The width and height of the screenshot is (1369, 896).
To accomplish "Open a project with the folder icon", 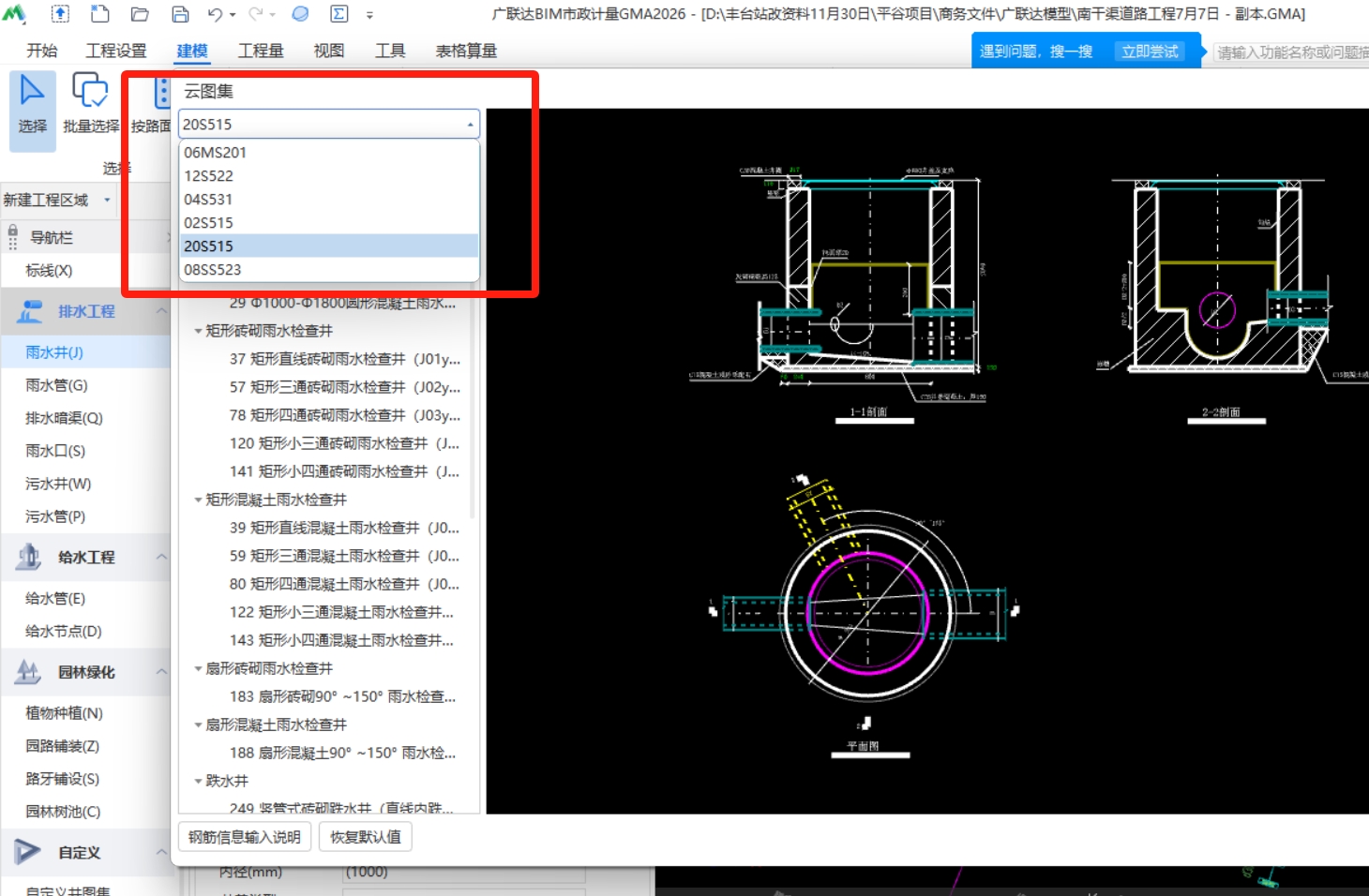I will 140,14.
